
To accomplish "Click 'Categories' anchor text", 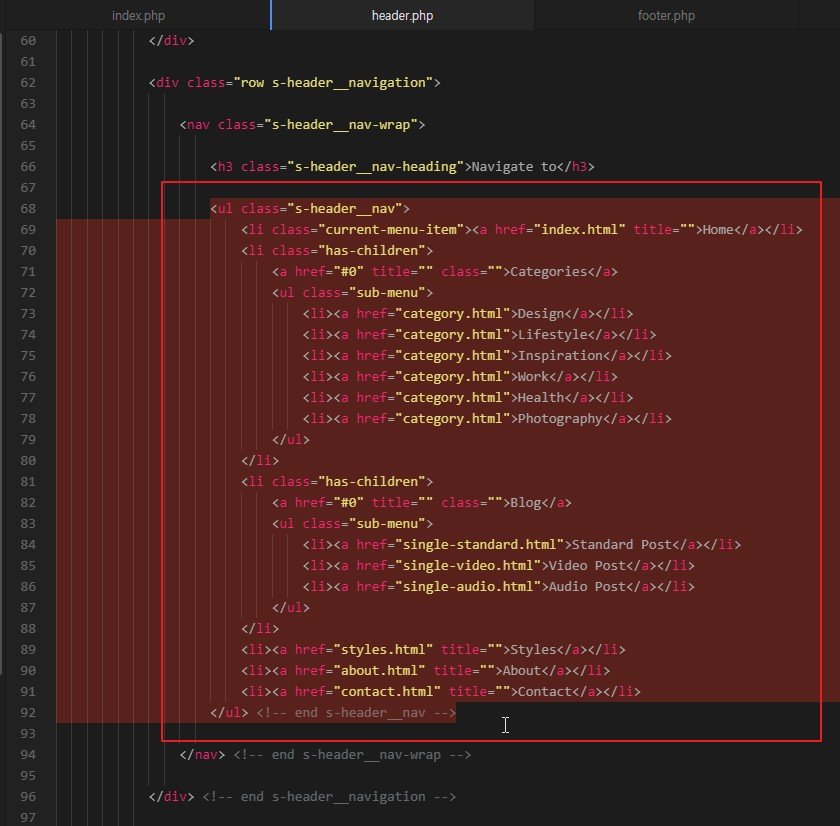I will (x=549, y=272).
